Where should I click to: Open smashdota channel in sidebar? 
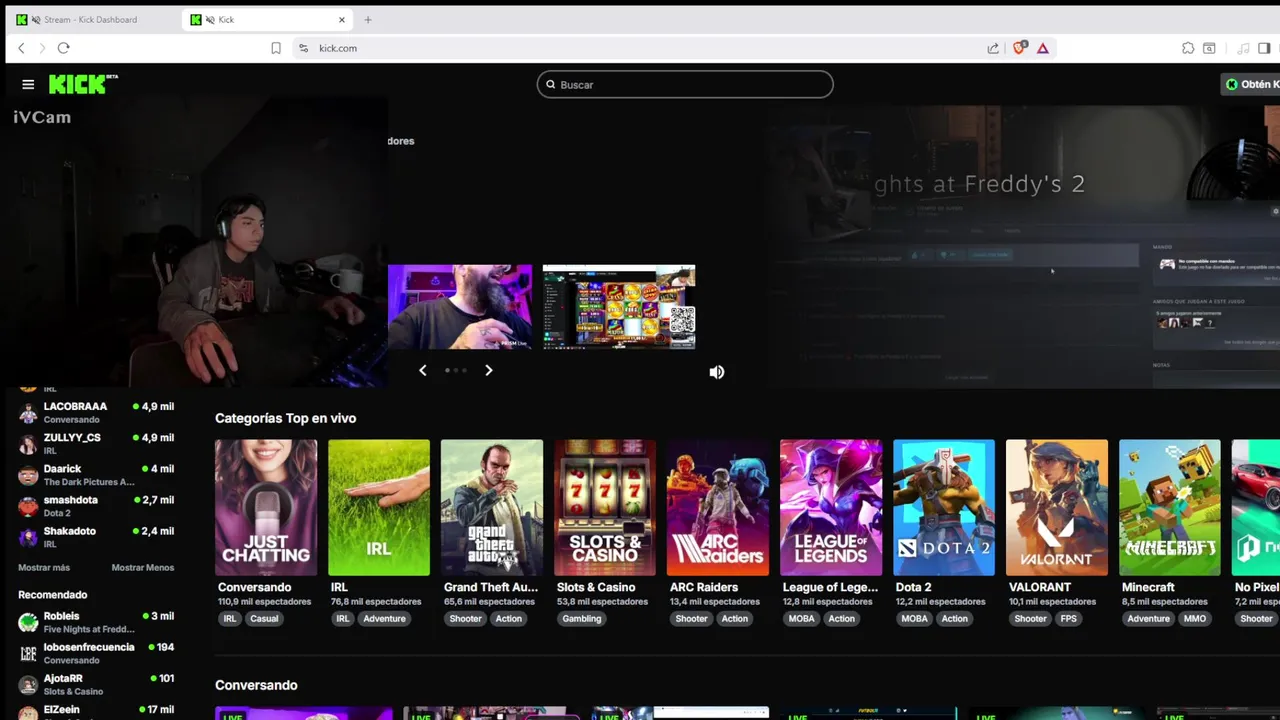(x=96, y=506)
